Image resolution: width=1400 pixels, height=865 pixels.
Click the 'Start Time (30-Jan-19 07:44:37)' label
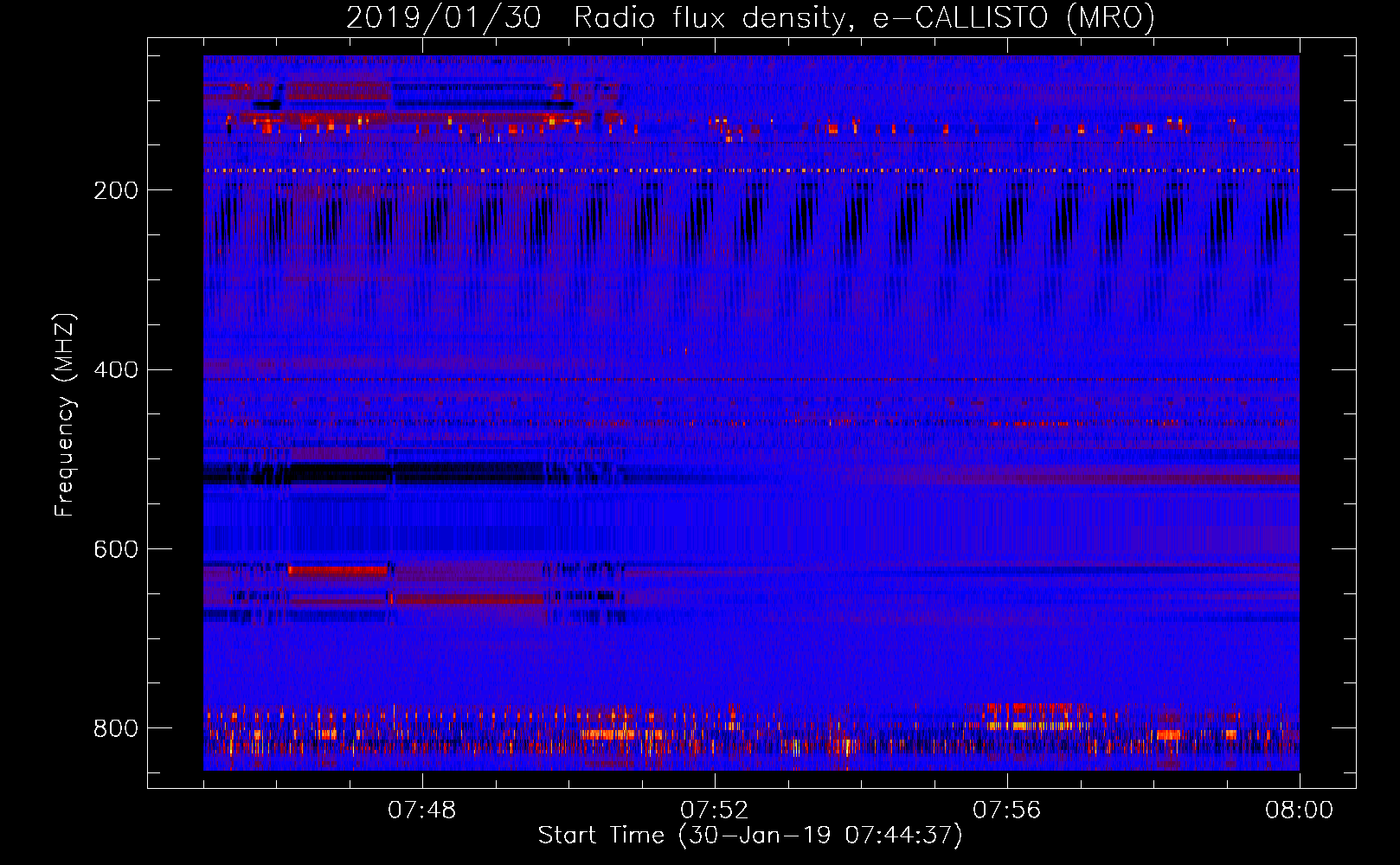pos(750,836)
